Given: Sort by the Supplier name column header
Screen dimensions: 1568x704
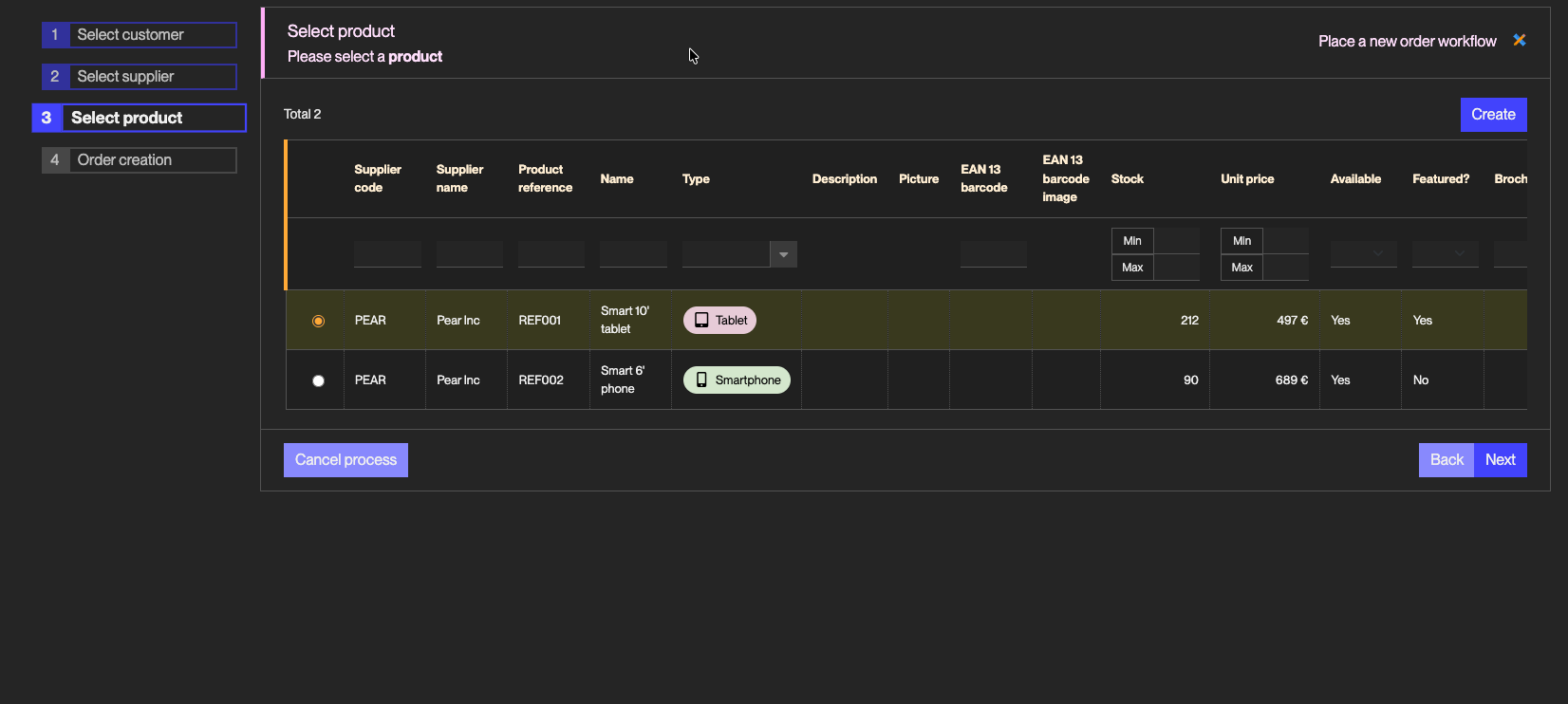Looking at the screenshot, I should point(459,178).
